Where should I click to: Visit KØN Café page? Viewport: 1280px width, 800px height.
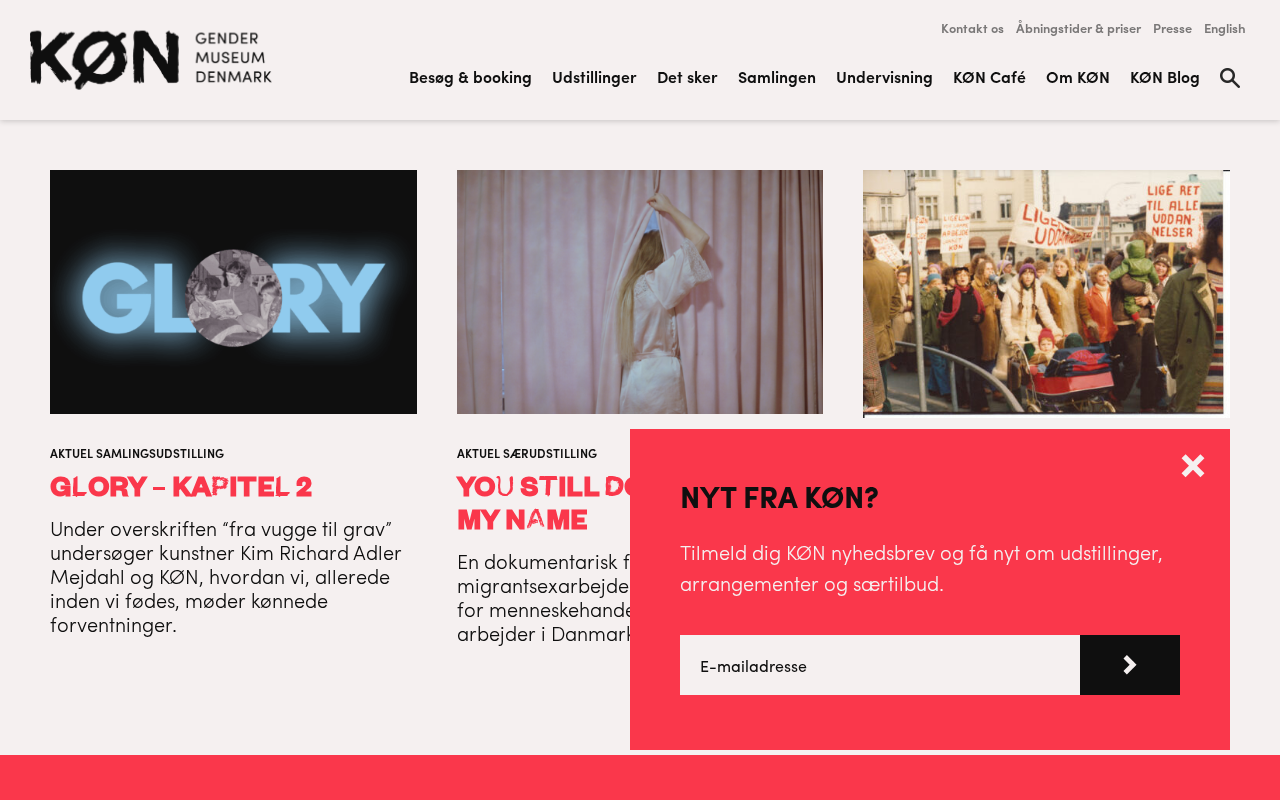click(x=989, y=77)
